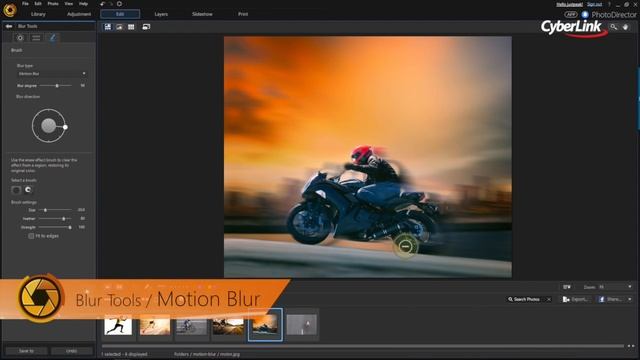Adjust the brush Strength slider

[x=56, y=227]
